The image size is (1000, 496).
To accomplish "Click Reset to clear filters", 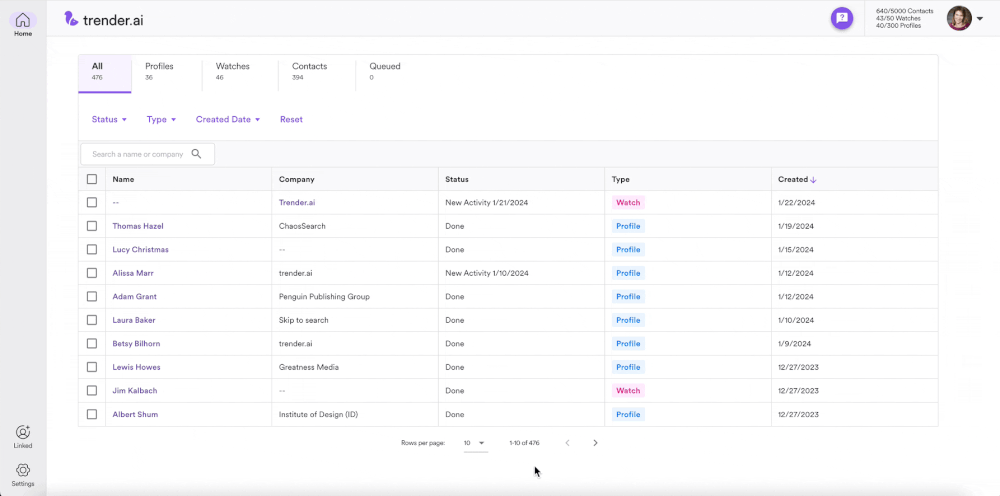I will 291,119.
